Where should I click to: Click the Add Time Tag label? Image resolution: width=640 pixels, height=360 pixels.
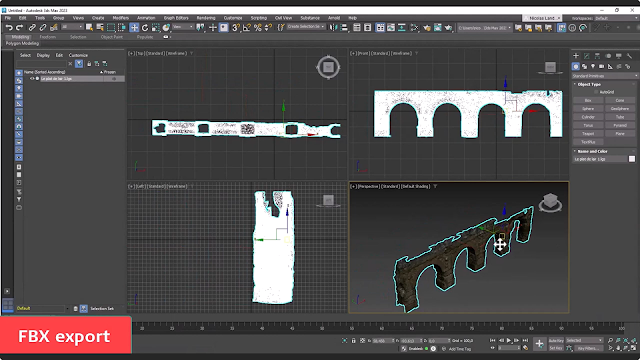tap(460, 349)
